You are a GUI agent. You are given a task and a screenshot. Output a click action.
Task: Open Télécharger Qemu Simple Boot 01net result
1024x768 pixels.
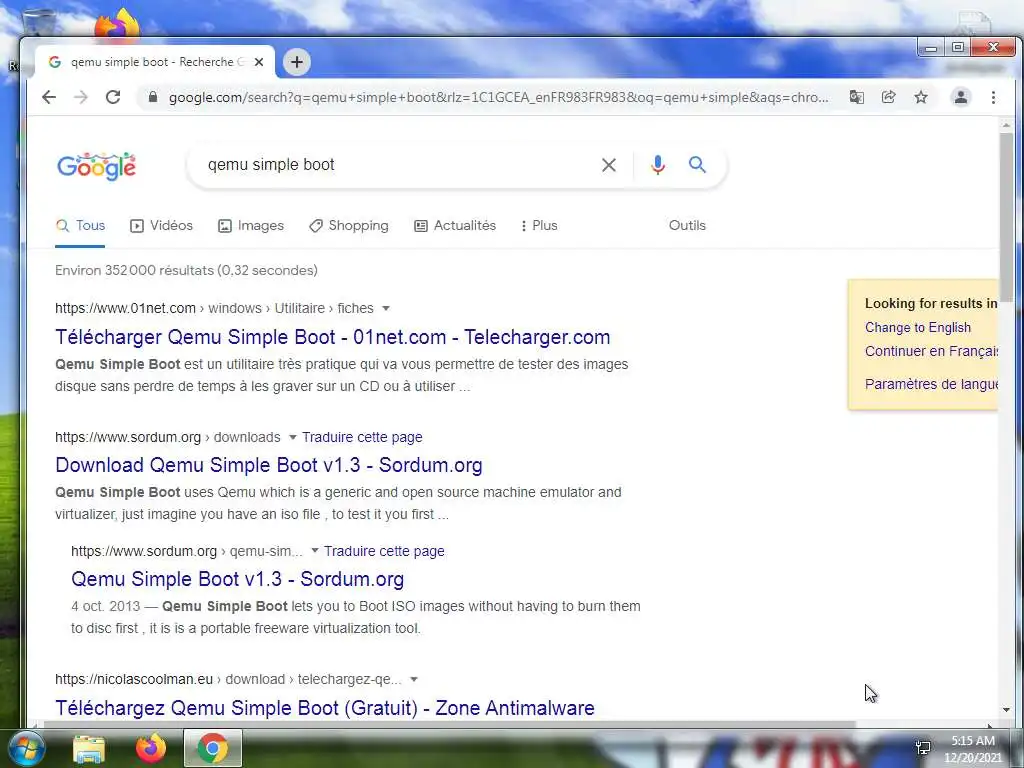pyautogui.click(x=332, y=337)
